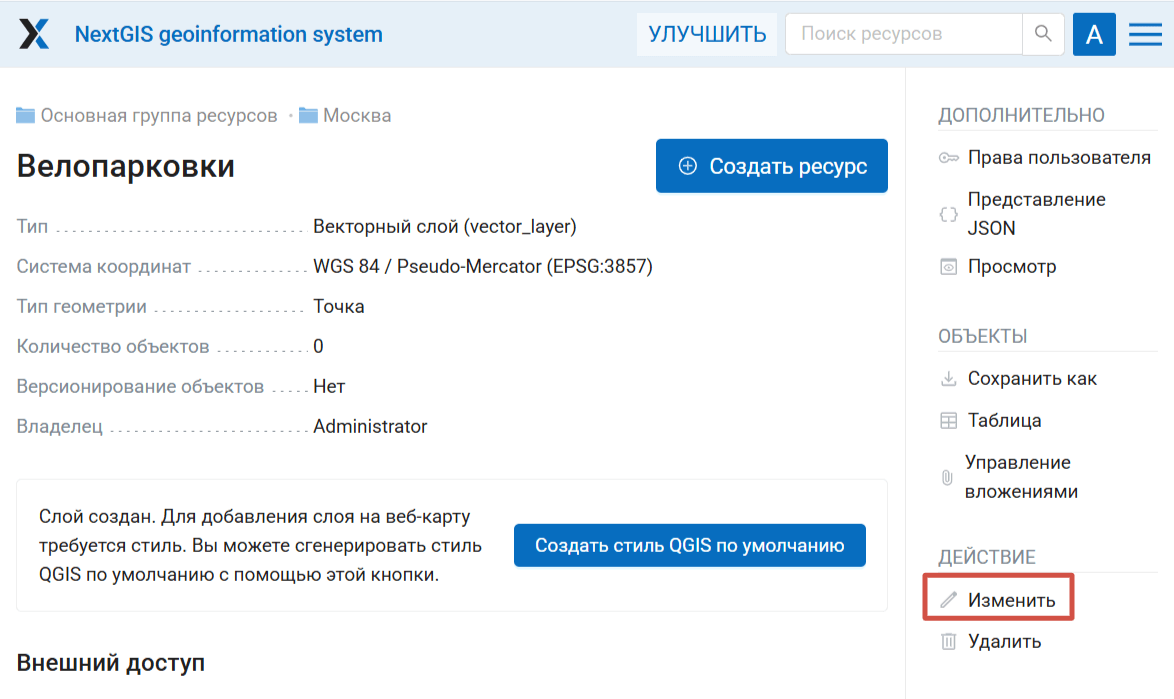Click the УЛУЧШИТЬ upgrade button
The height and width of the screenshot is (699, 1174).
click(707, 34)
